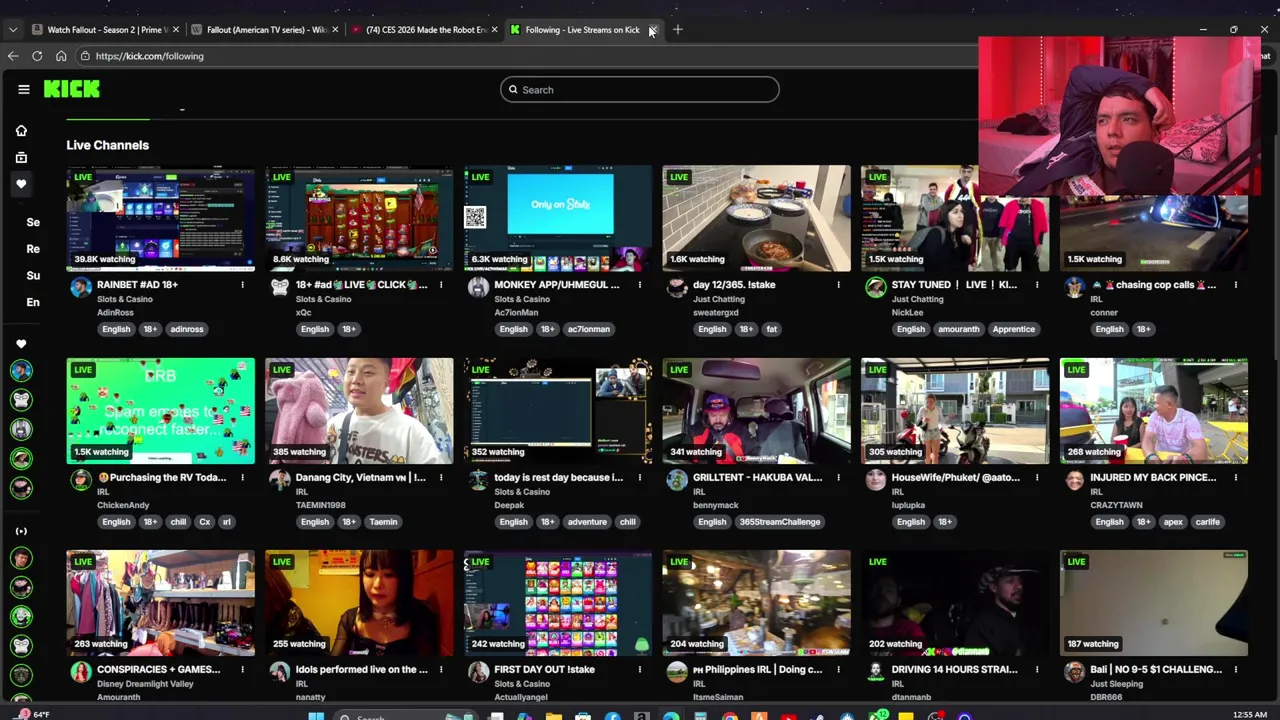The height and width of the screenshot is (720, 1280).
Task: Select the Following heart icon in sidebar
Action: [21, 184]
